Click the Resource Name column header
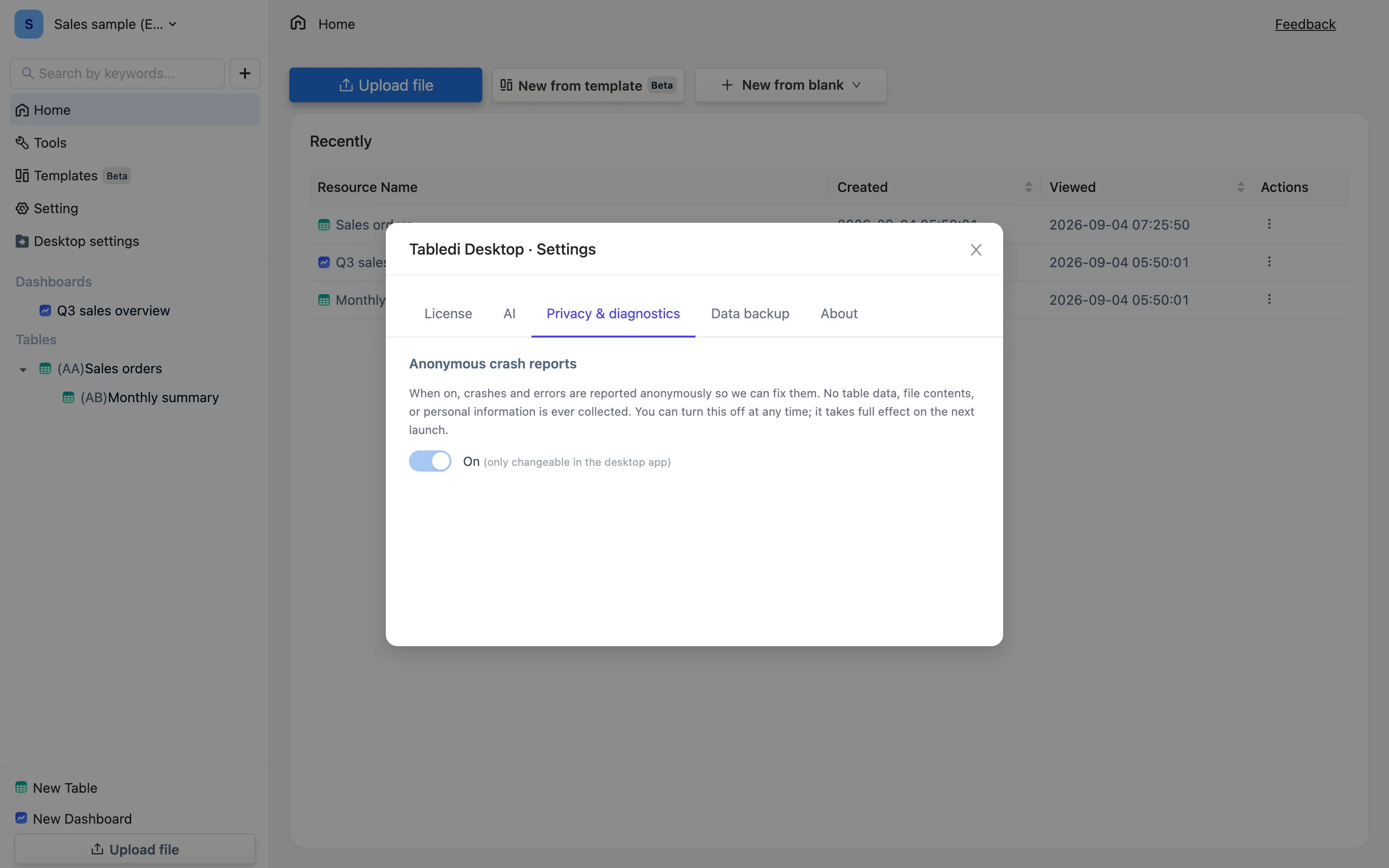Image resolution: width=1389 pixels, height=868 pixels. point(368,187)
